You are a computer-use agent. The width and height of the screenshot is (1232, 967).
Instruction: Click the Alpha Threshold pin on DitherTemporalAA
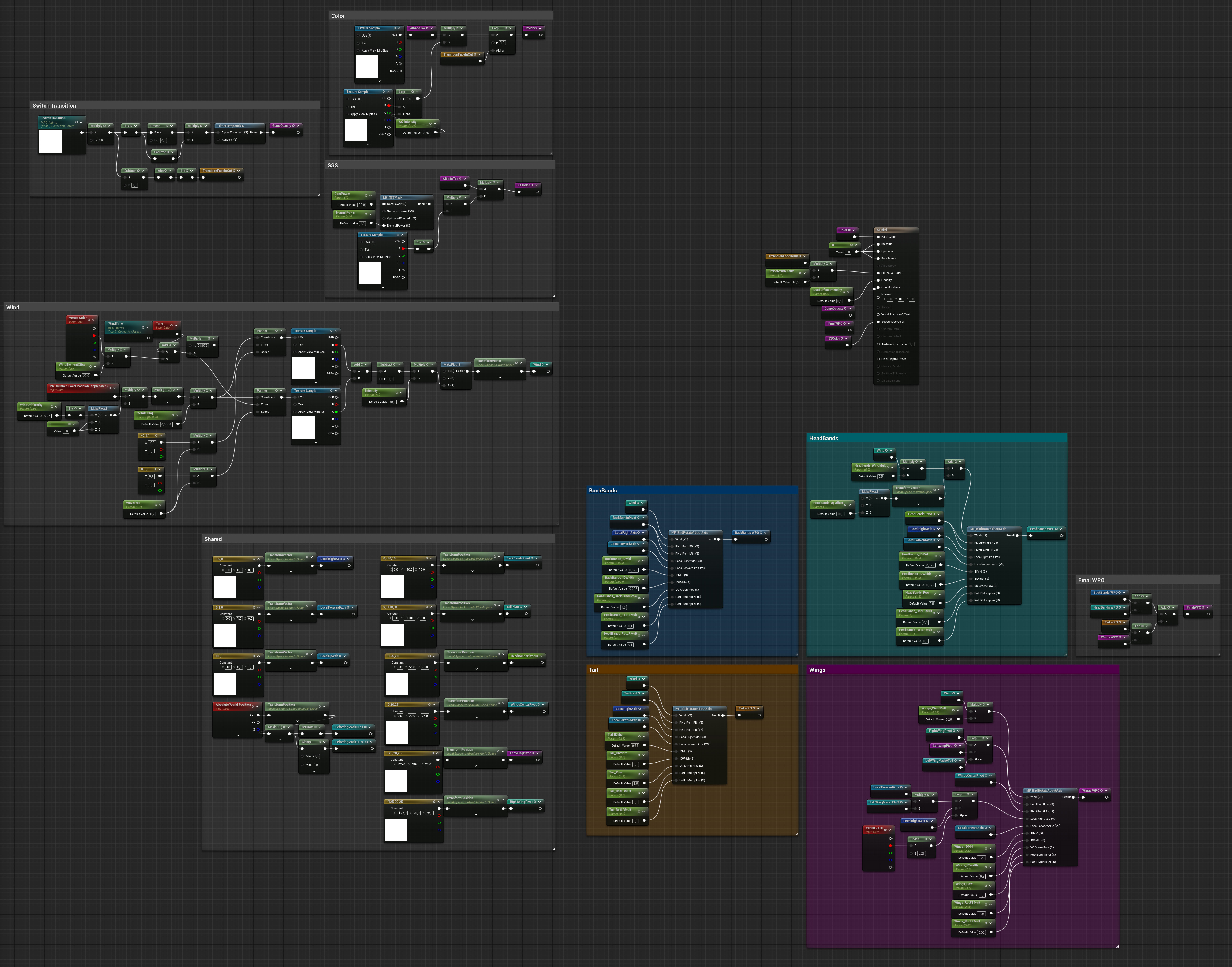tap(218, 132)
